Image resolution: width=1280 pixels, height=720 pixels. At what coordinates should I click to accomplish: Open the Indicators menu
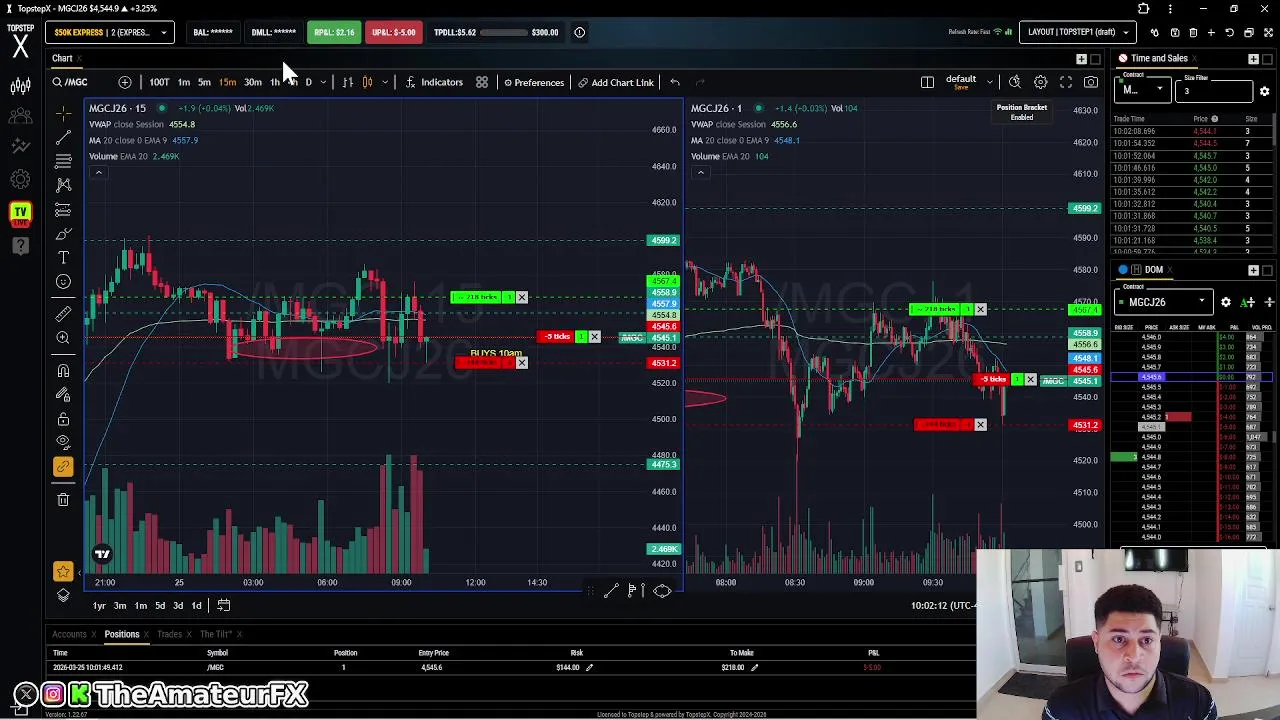434,82
